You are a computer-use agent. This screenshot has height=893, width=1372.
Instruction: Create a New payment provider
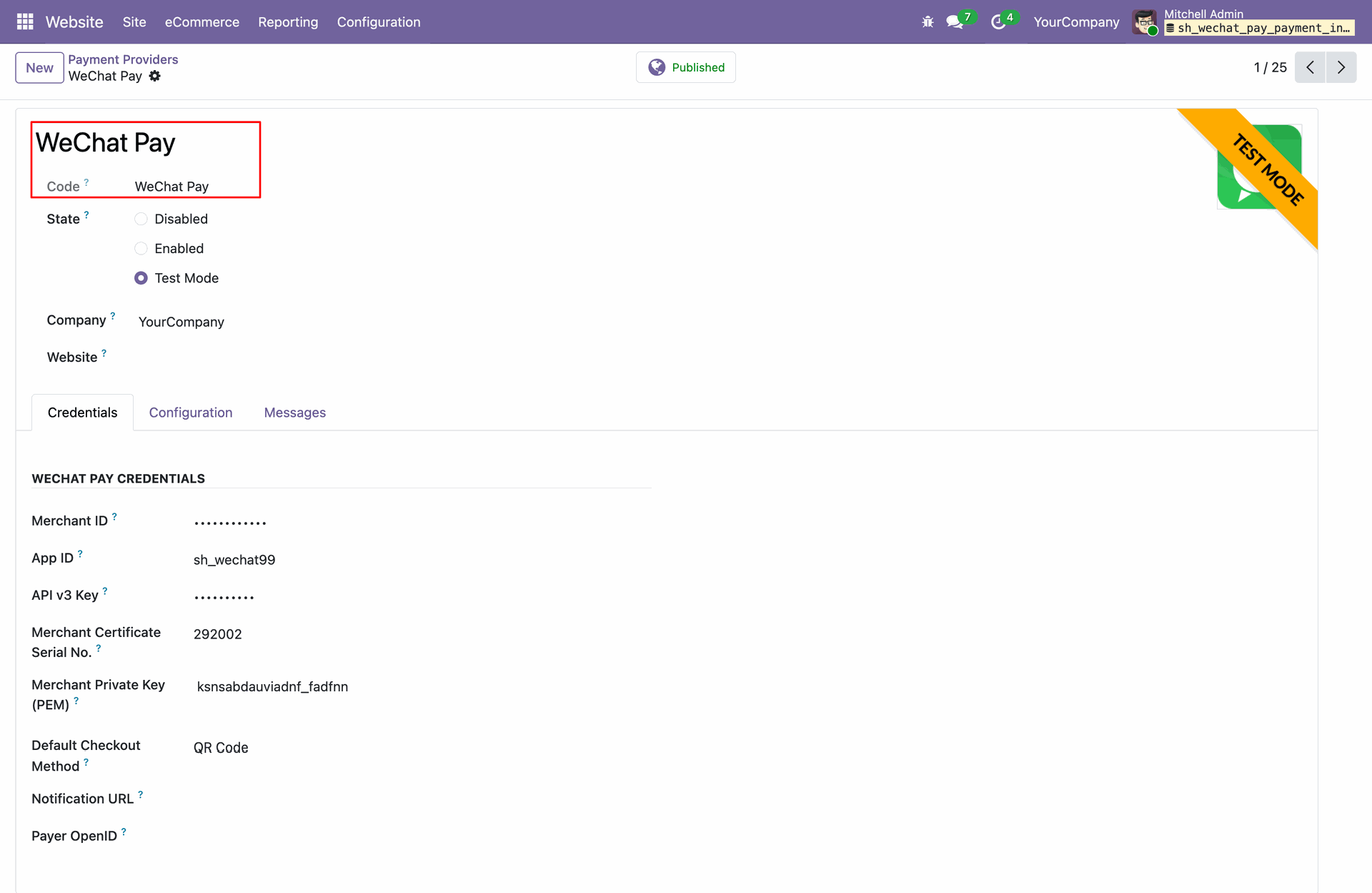(x=39, y=68)
